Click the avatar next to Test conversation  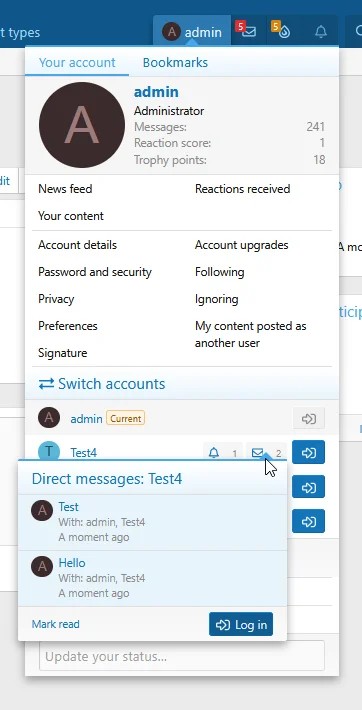(x=42, y=511)
